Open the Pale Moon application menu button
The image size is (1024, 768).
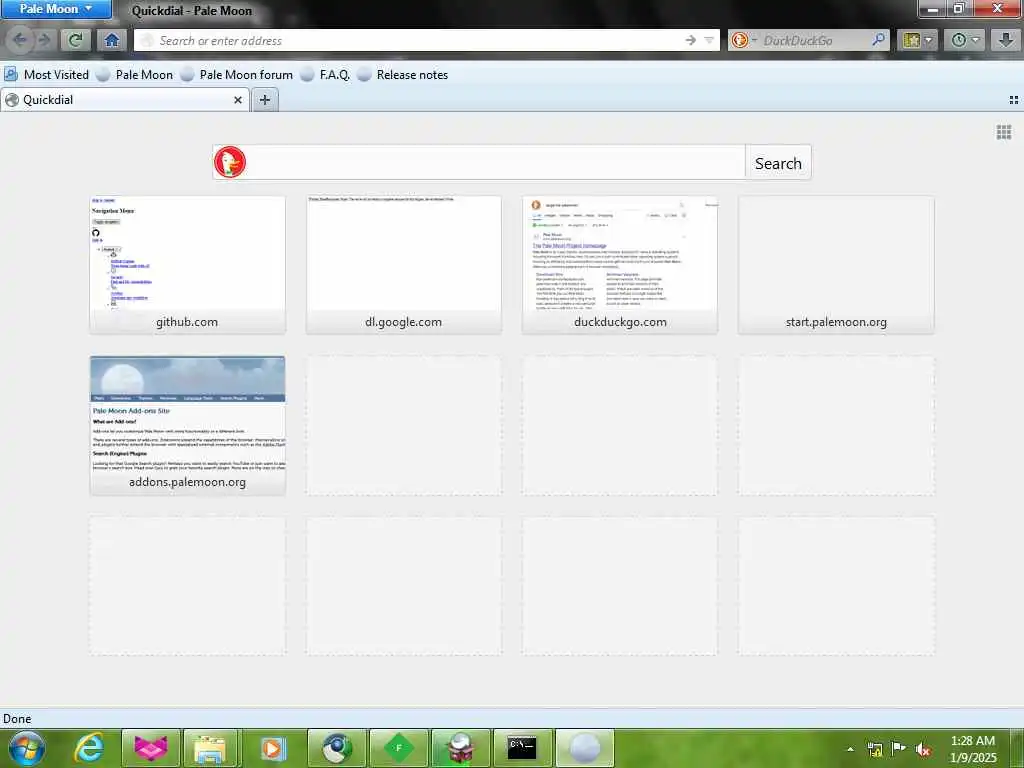coord(55,9)
